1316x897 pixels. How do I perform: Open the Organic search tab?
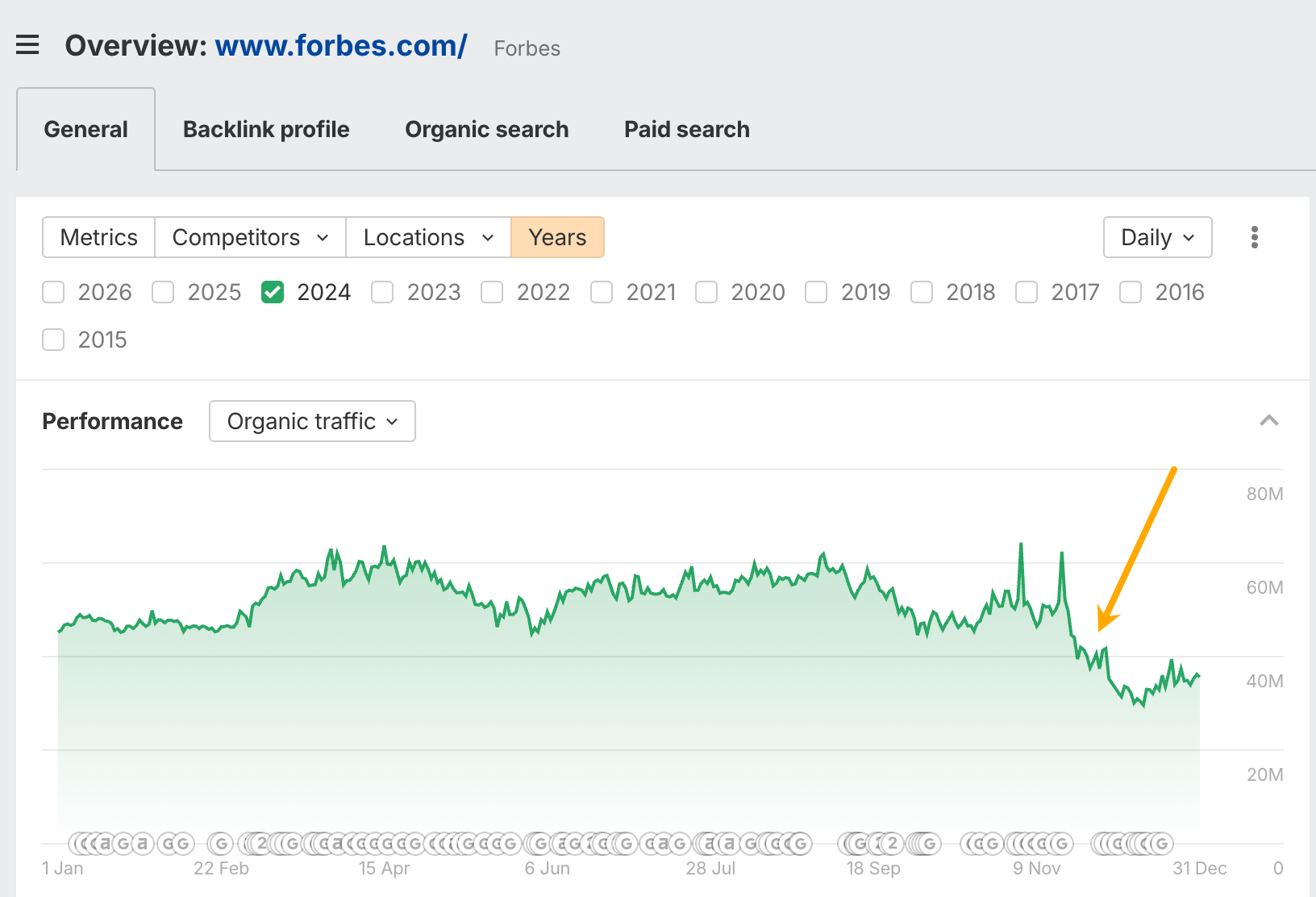pyautogui.click(x=487, y=129)
